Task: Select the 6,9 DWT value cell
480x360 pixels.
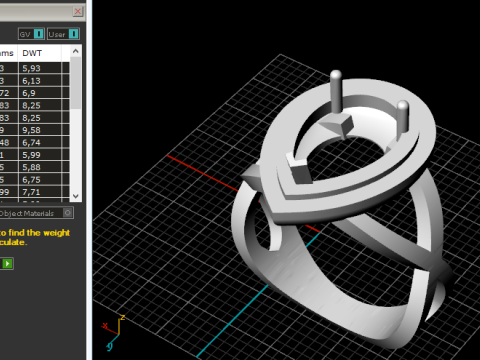Action: (x=40, y=93)
